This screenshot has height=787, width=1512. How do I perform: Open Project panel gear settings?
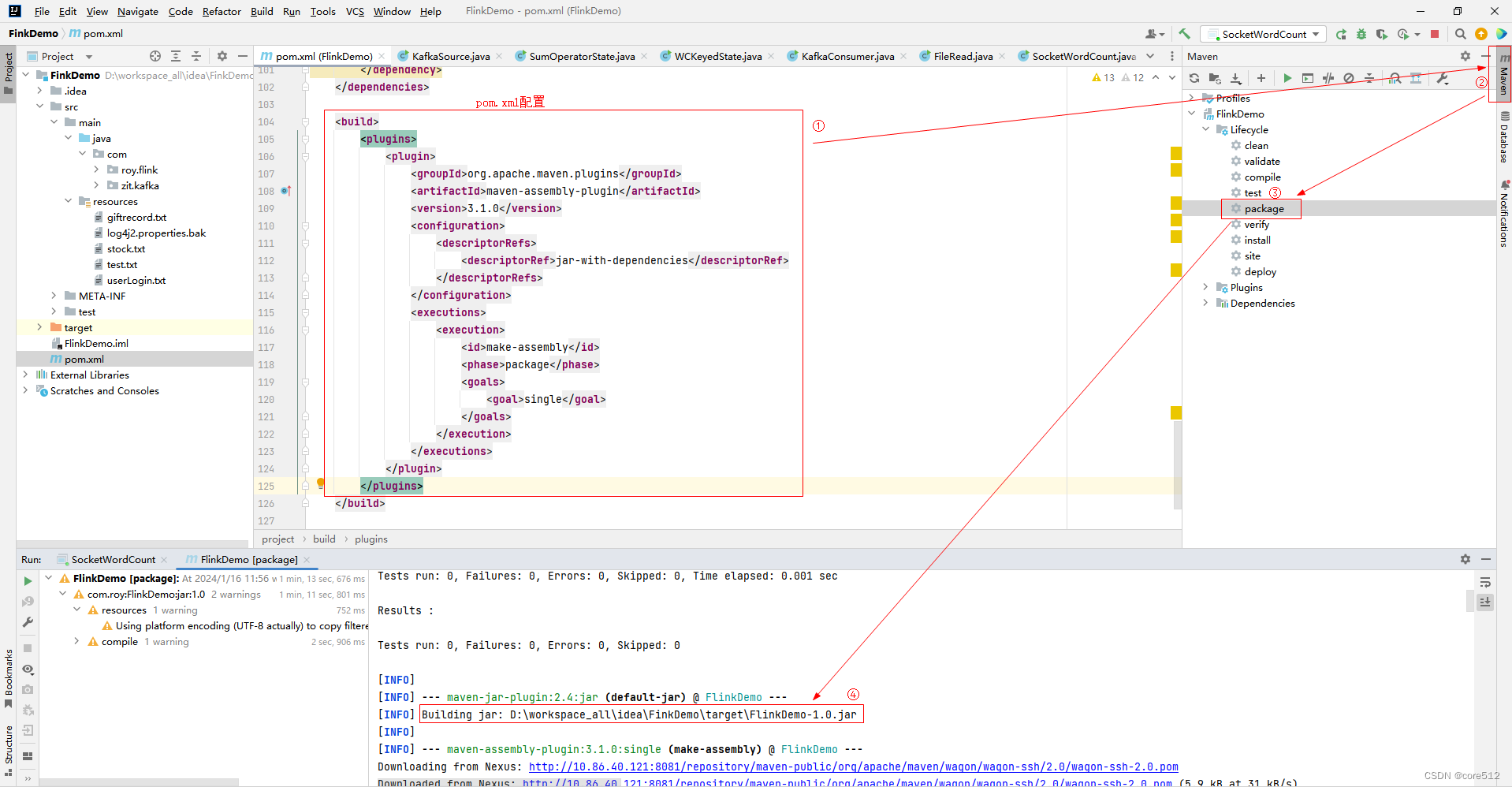click(222, 56)
